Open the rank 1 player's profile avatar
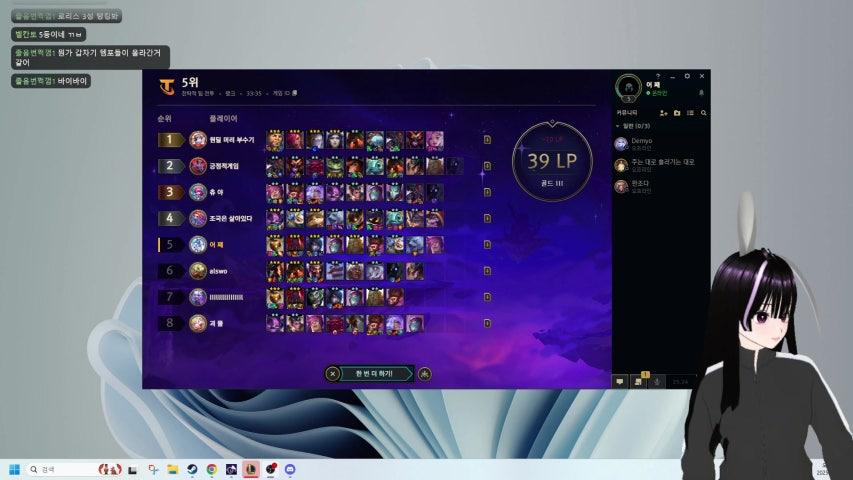Screen dimensions: 853x480 click(197, 140)
